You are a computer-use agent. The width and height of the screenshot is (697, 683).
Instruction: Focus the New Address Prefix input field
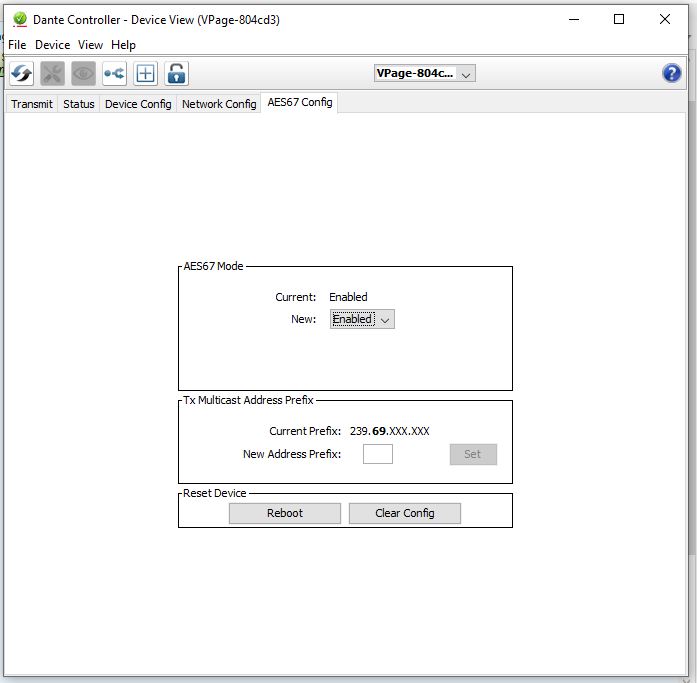378,454
